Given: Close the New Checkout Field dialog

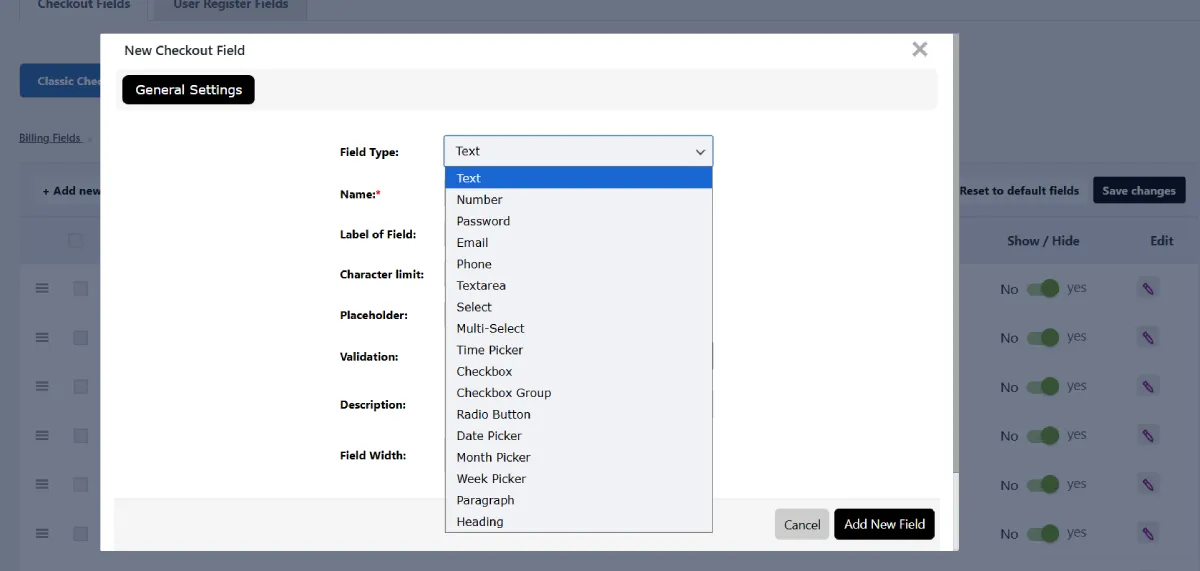Looking at the screenshot, I should coord(920,49).
